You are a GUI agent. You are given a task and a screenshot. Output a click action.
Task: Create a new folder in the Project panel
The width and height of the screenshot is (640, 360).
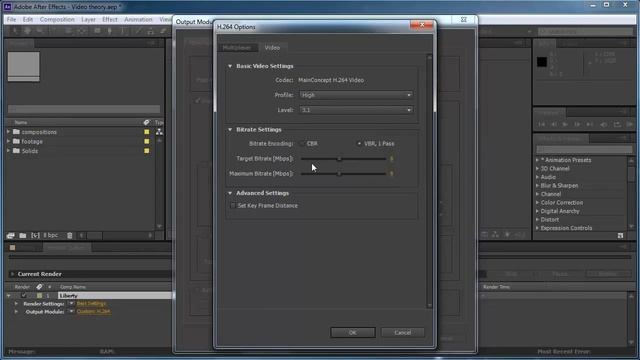tap(23, 236)
